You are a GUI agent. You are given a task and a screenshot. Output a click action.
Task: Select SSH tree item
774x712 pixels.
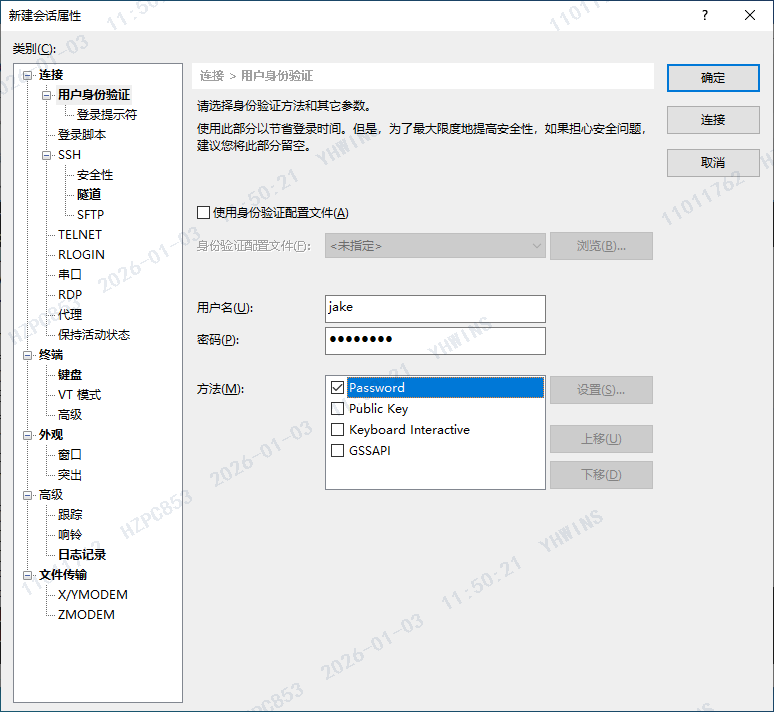69,155
